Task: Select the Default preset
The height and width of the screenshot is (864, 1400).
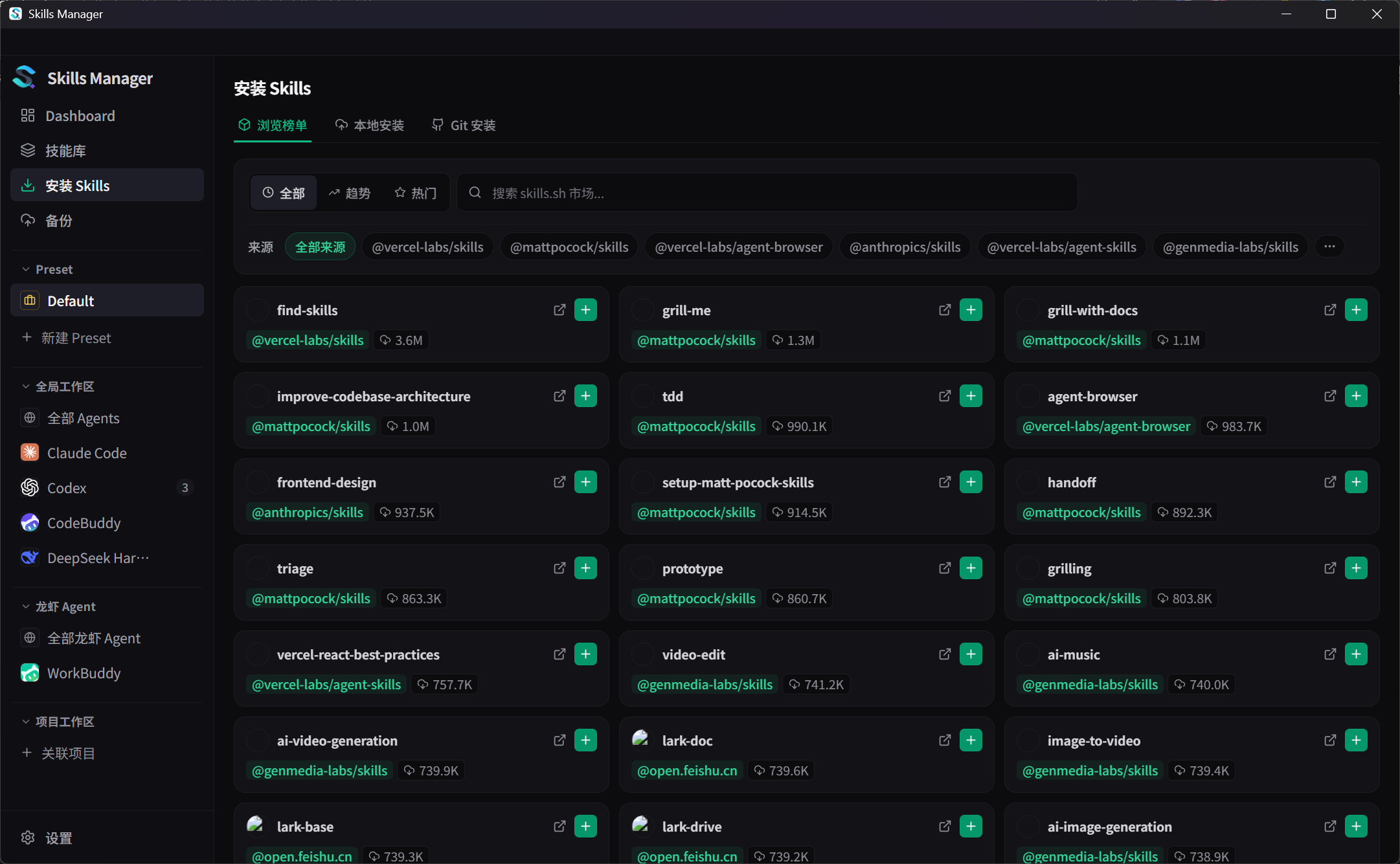Action: [x=107, y=300]
